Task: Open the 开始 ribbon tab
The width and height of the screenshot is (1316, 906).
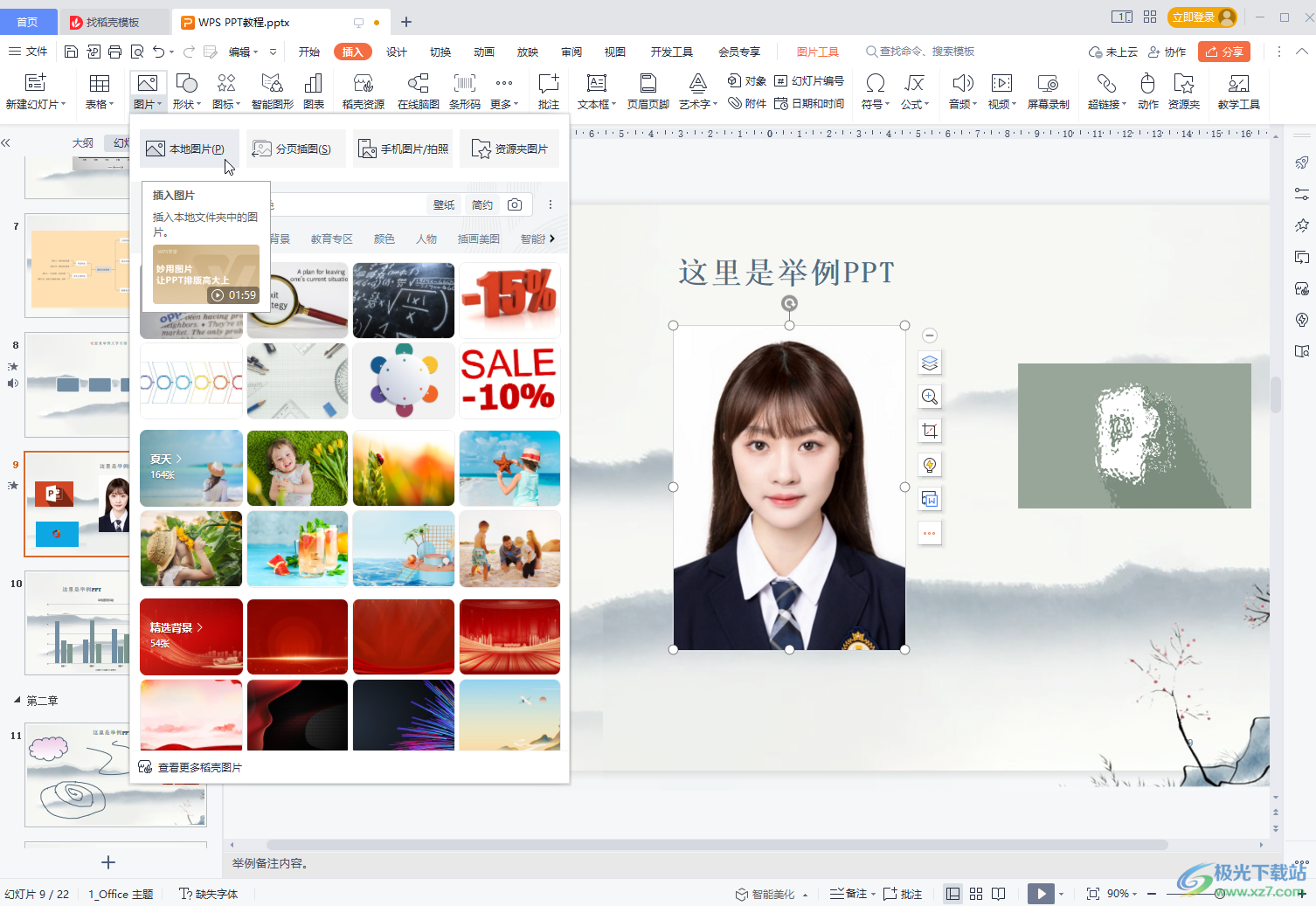Action: [x=309, y=52]
